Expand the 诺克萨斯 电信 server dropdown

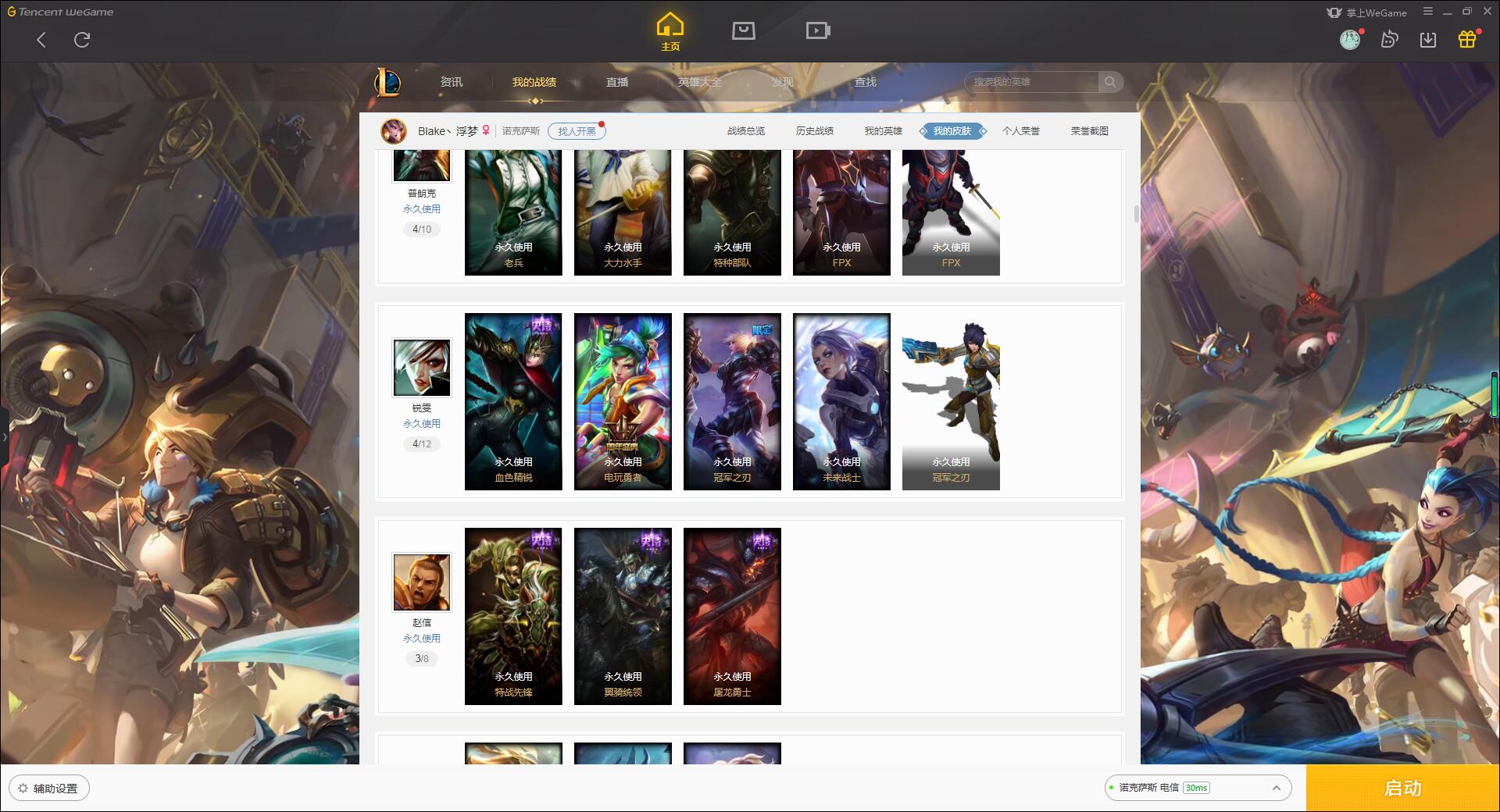tap(1198, 788)
